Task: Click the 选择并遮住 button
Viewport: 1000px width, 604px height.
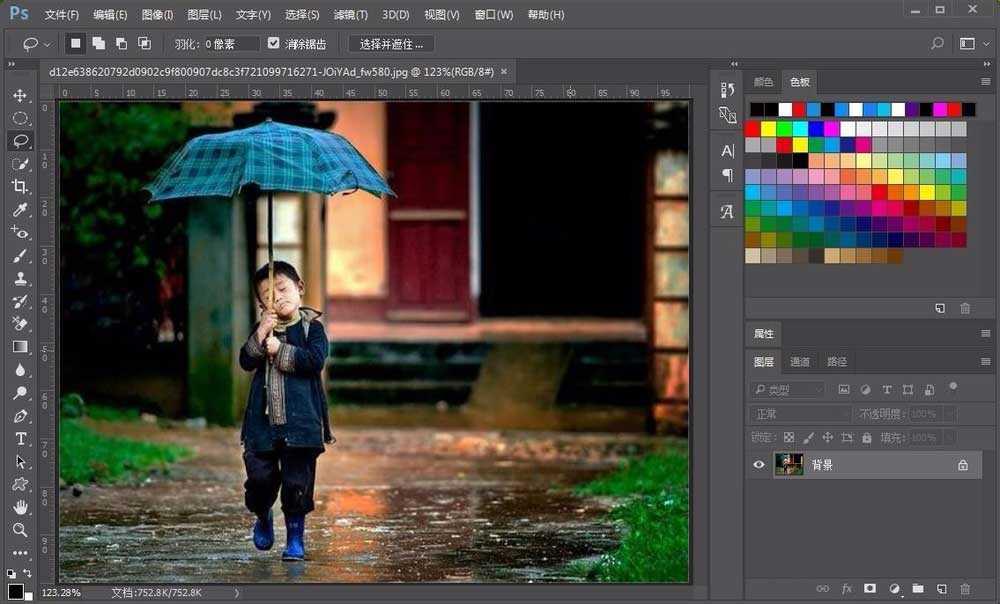Action: [x=394, y=43]
